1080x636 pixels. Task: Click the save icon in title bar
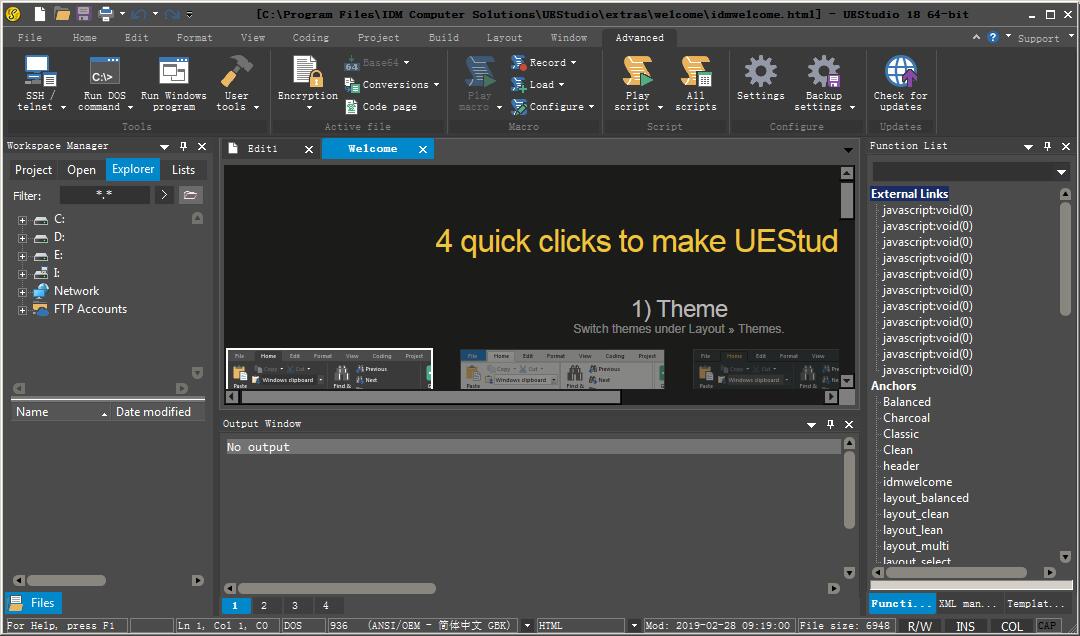point(83,14)
